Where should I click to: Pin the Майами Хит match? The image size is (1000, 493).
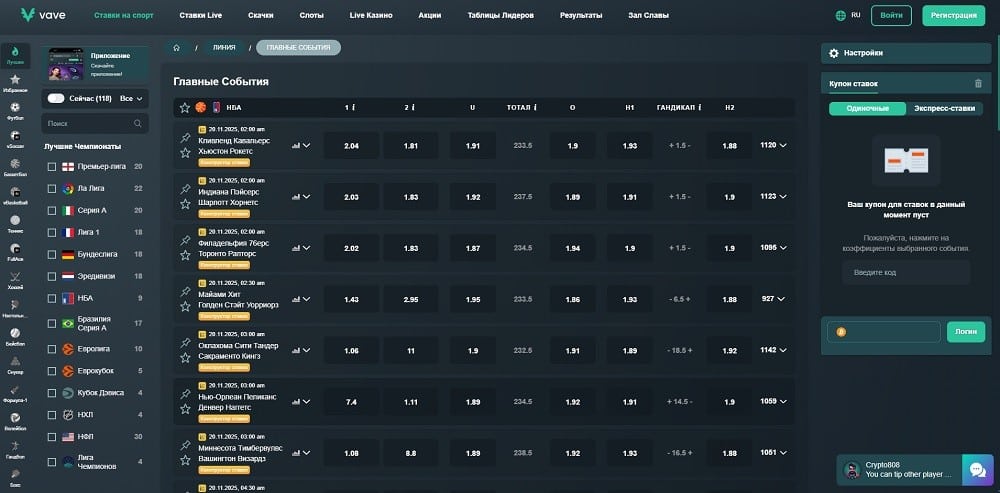coord(186,291)
